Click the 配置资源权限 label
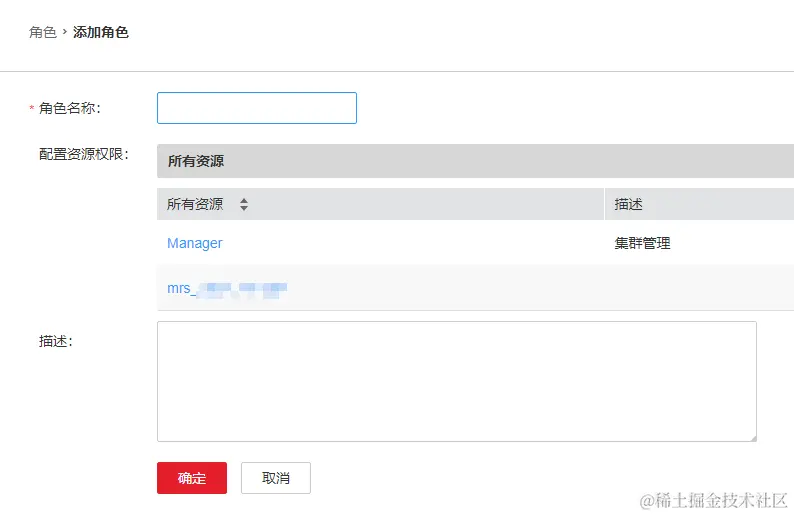 pos(84,154)
